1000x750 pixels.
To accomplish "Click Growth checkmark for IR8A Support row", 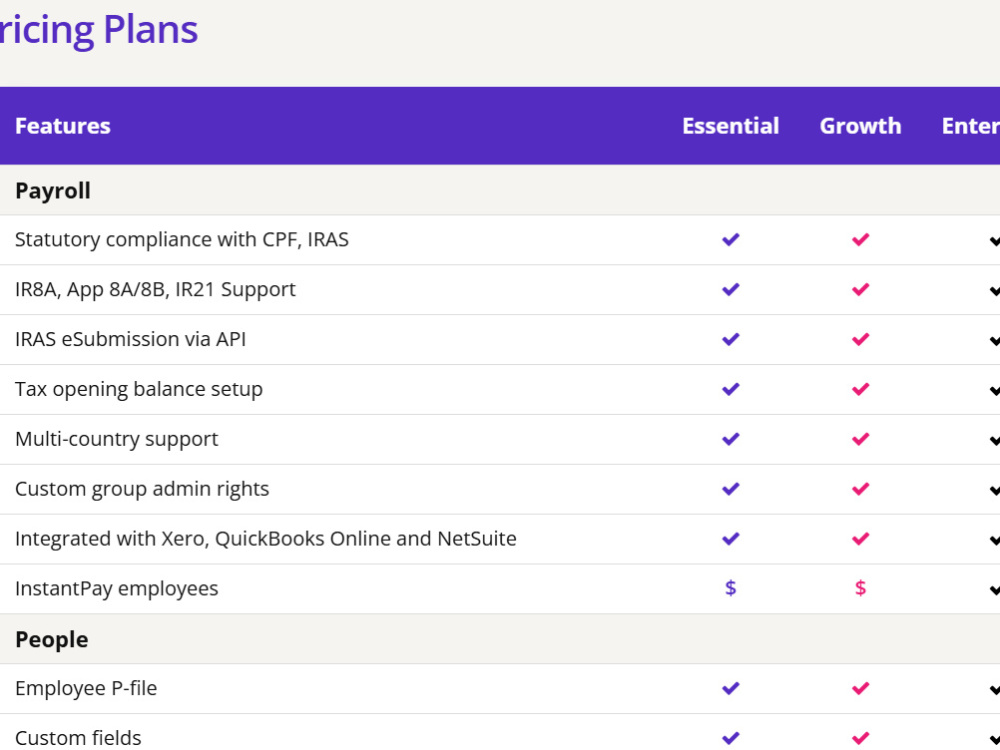I will pos(860,290).
